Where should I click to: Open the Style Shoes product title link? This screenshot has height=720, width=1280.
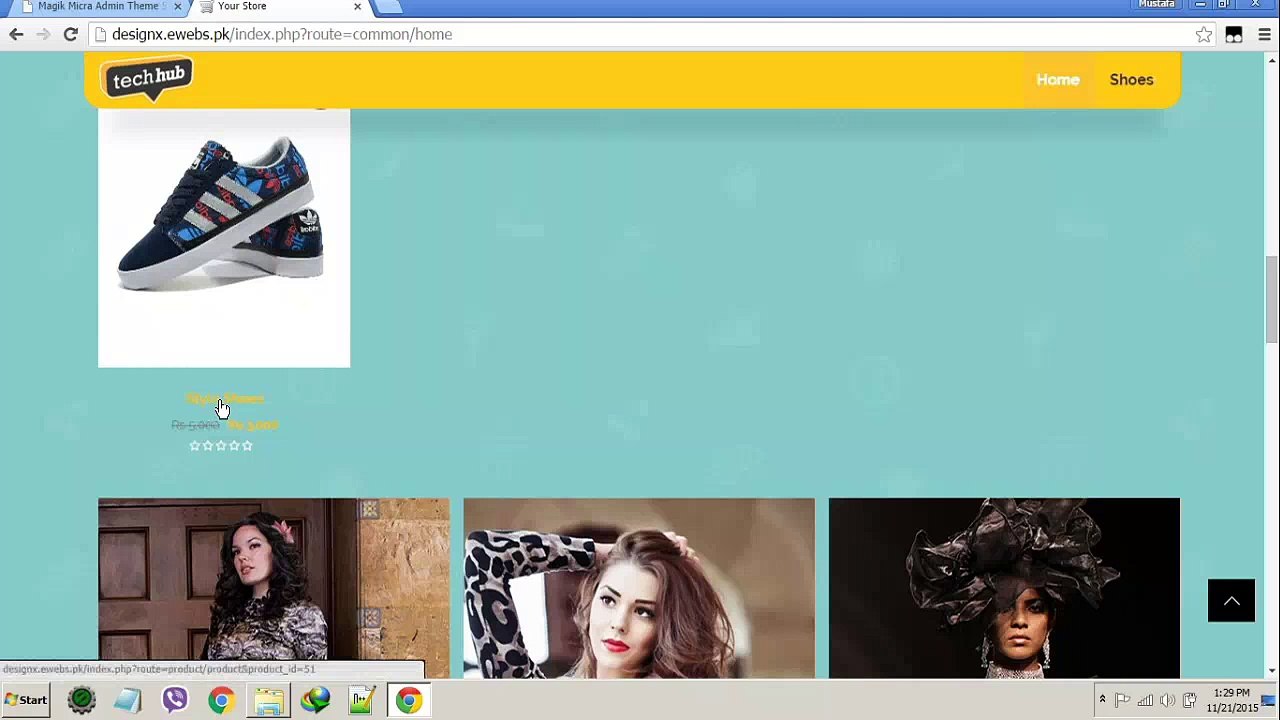pos(225,399)
